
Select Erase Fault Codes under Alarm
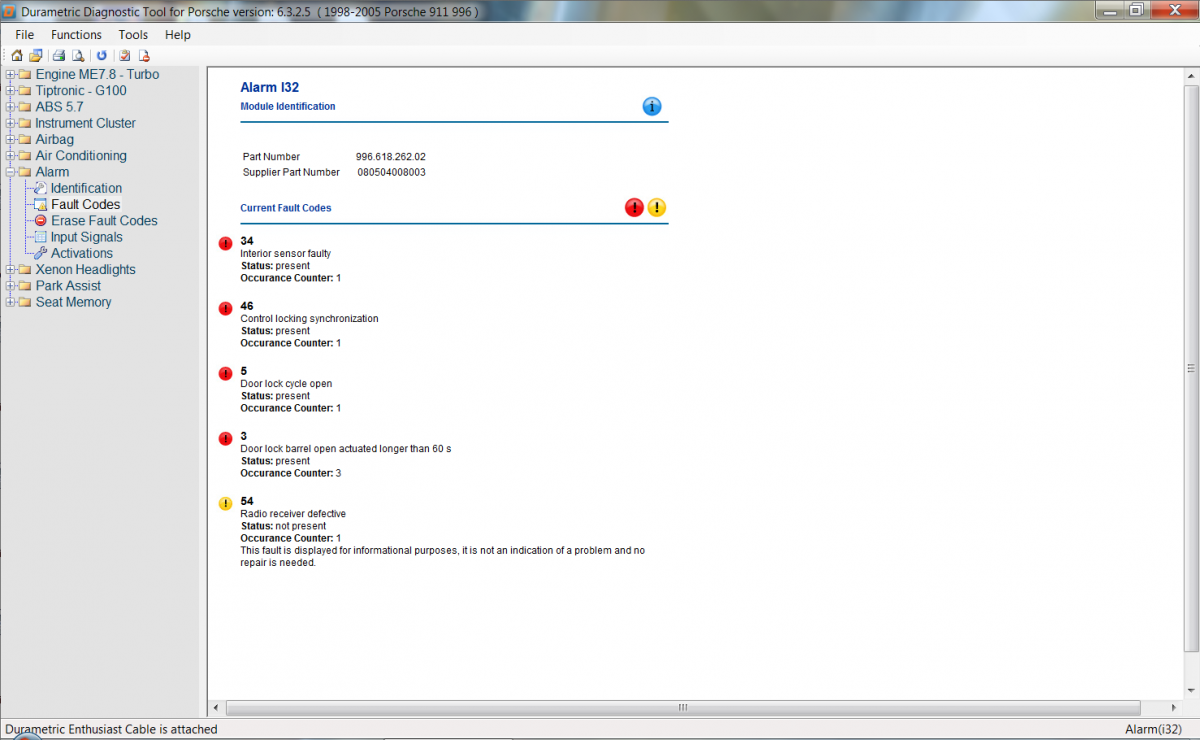click(x=104, y=221)
